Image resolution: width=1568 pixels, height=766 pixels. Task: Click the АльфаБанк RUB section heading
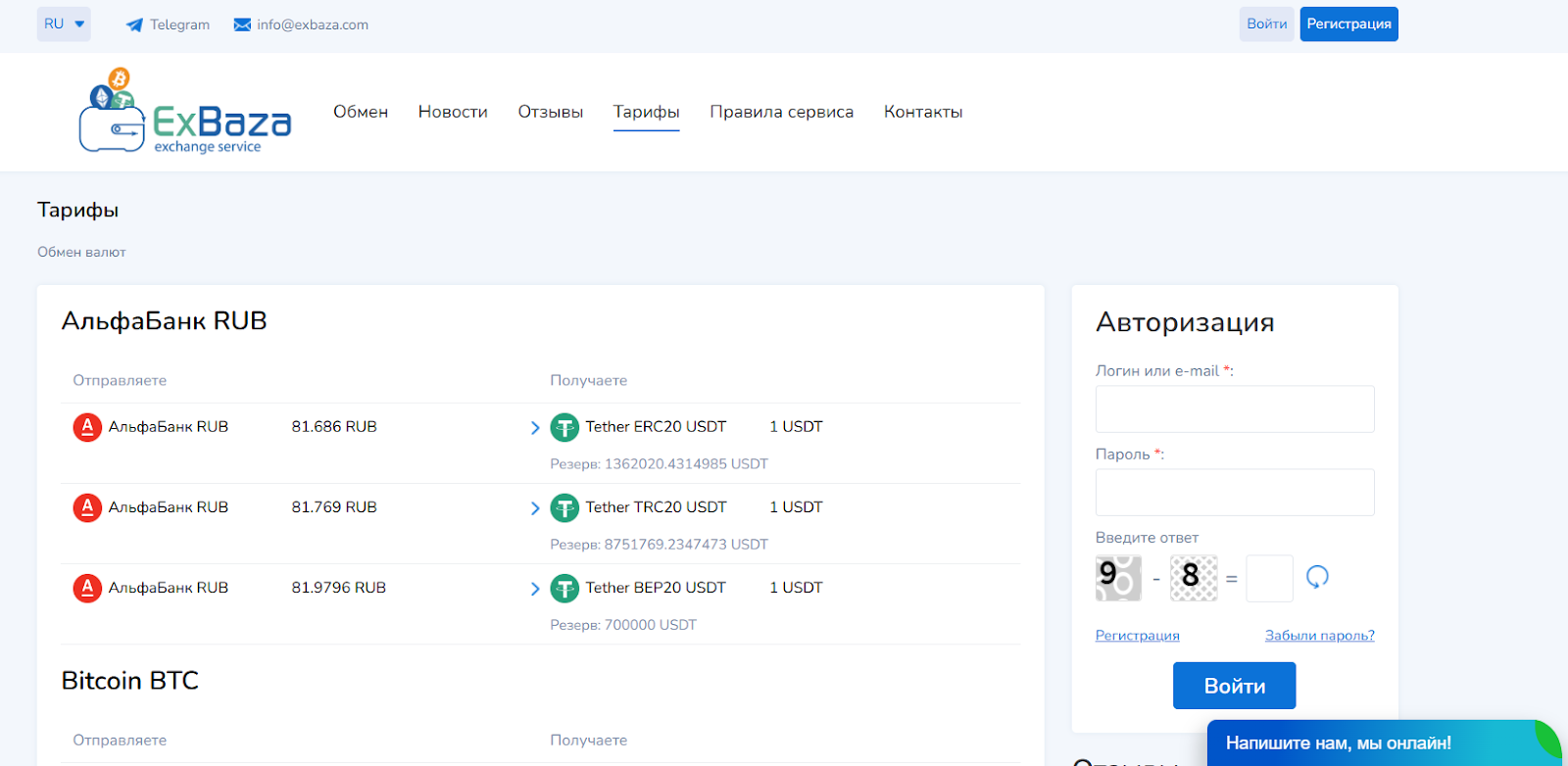164,321
